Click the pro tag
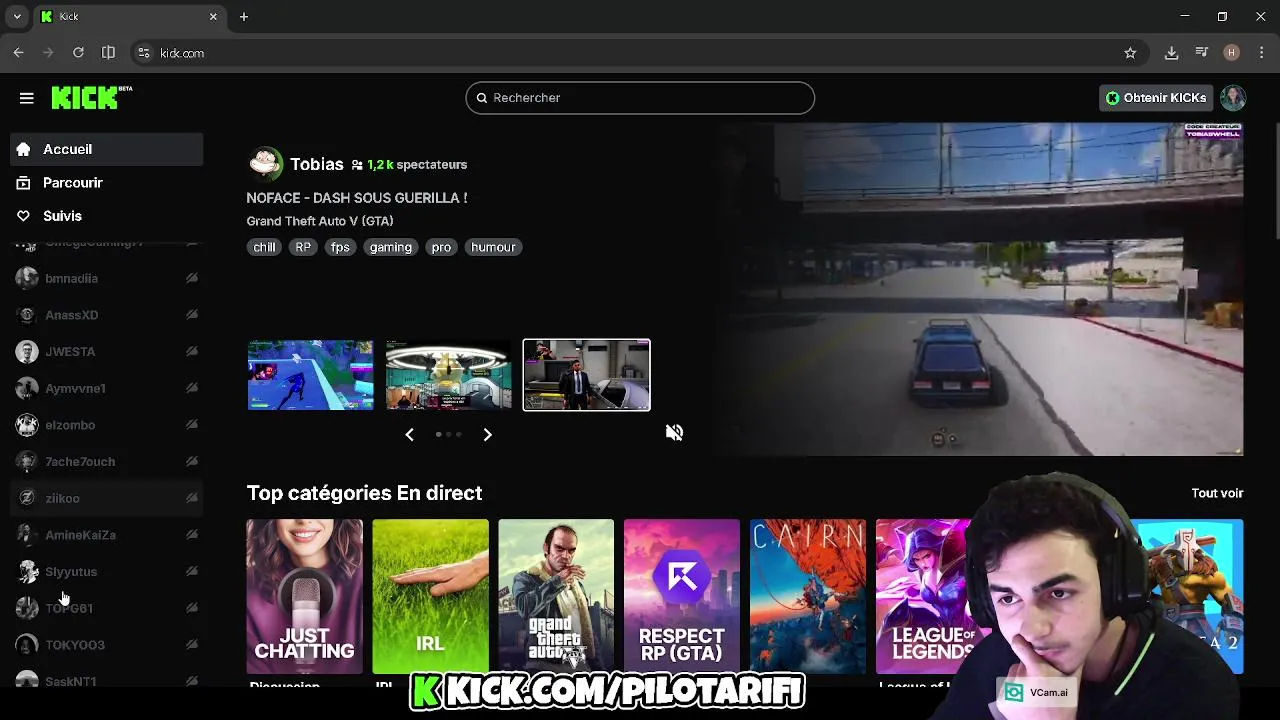1280x720 pixels. 441,247
